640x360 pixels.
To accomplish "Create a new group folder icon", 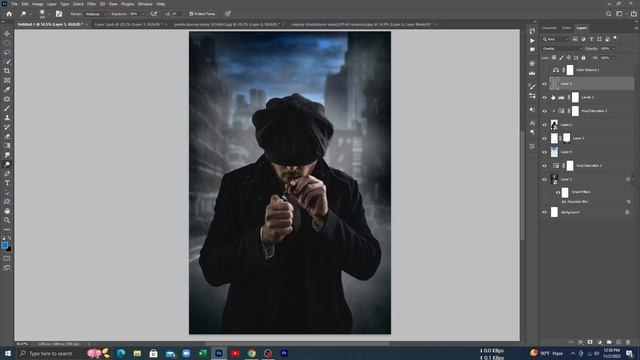I will (x=609, y=342).
